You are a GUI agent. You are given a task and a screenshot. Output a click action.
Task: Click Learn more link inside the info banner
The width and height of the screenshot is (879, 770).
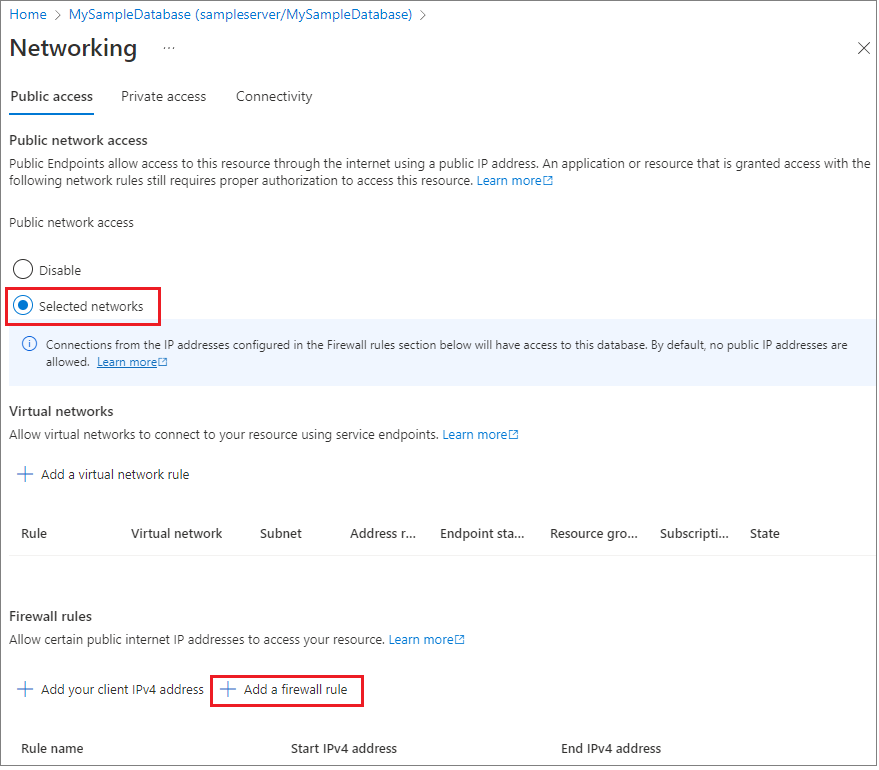pyautogui.click(x=127, y=362)
